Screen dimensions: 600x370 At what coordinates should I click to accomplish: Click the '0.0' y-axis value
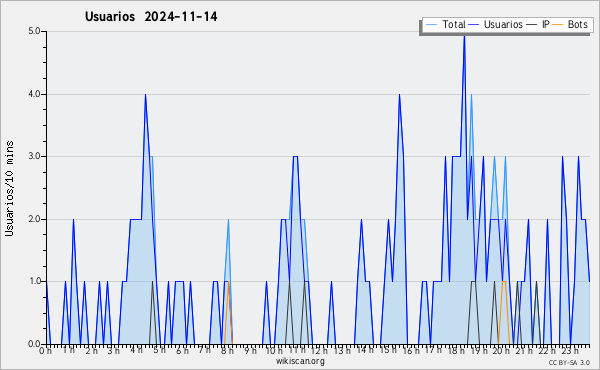click(x=34, y=344)
